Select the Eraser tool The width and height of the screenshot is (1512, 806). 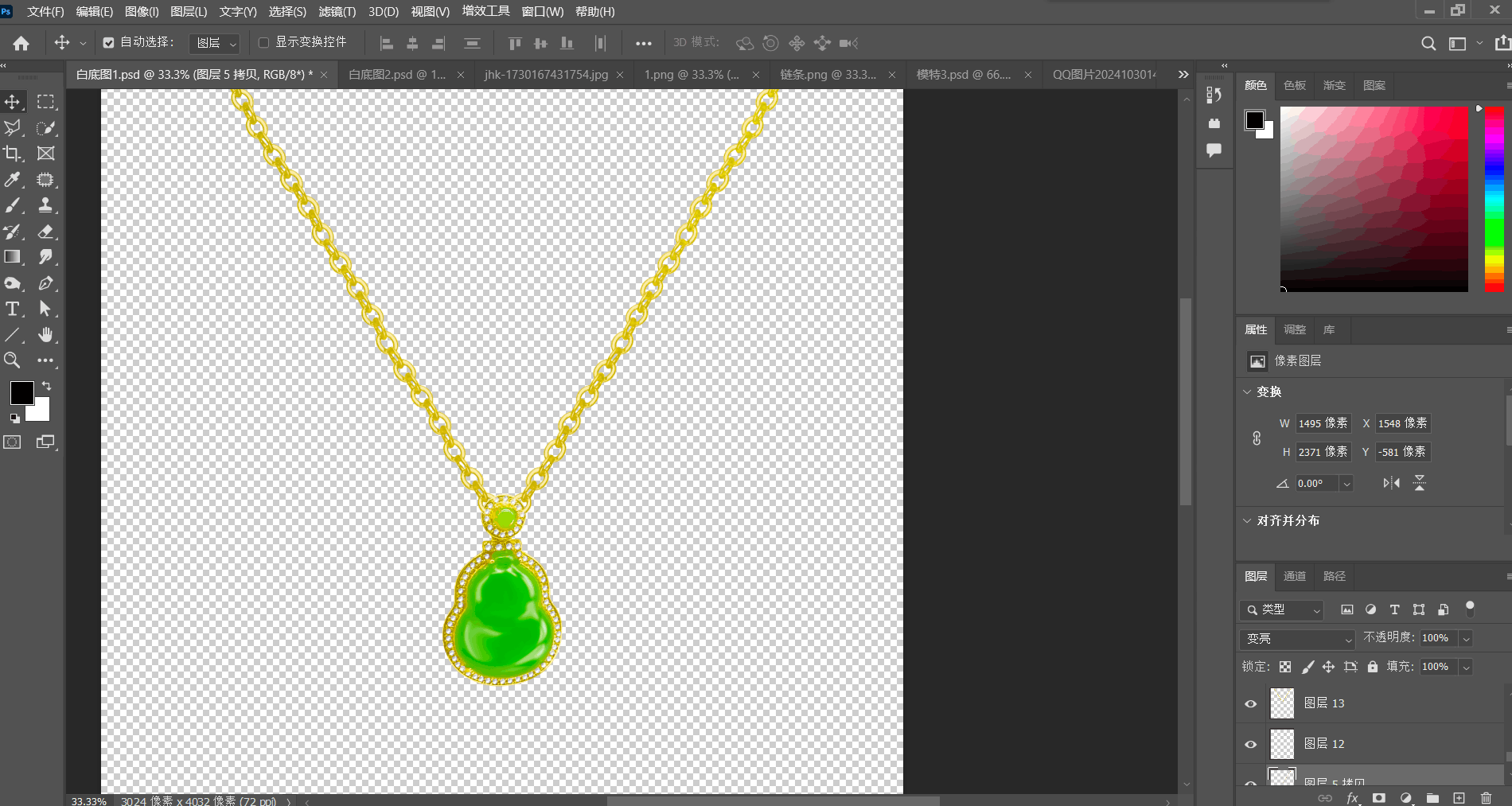(x=46, y=232)
